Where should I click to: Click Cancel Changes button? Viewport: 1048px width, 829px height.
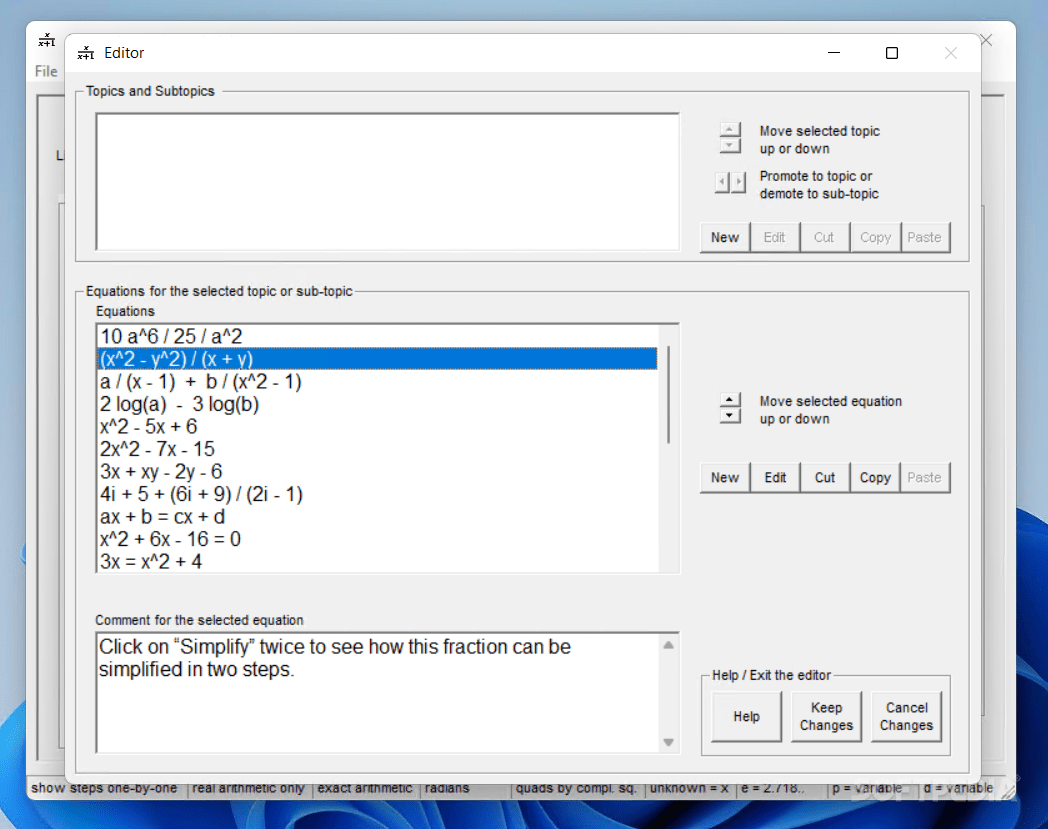pos(906,717)
